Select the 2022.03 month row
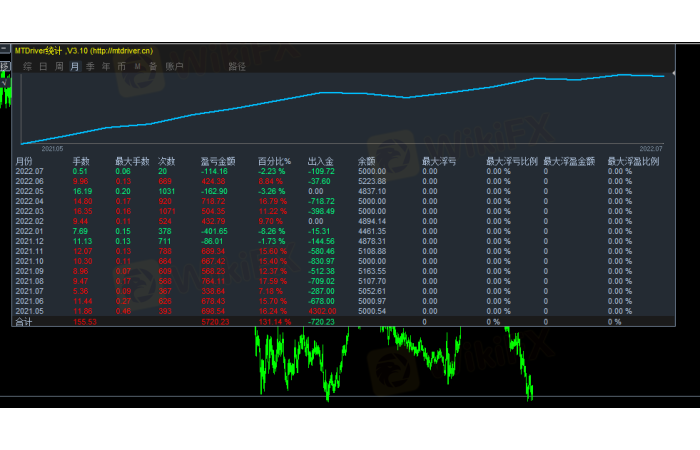 [343, 211]
